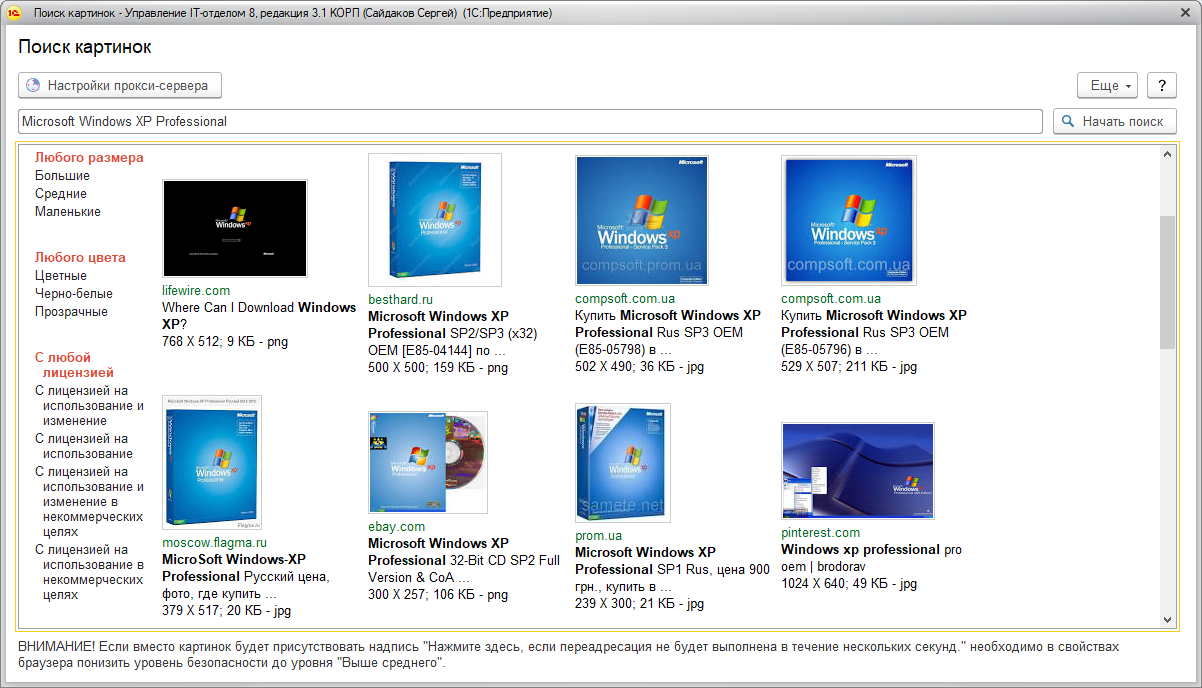Click the 500 X 500; 159 КБ - png info
Viewport: 1202px width, 688px height.
(x=438, y=367)
